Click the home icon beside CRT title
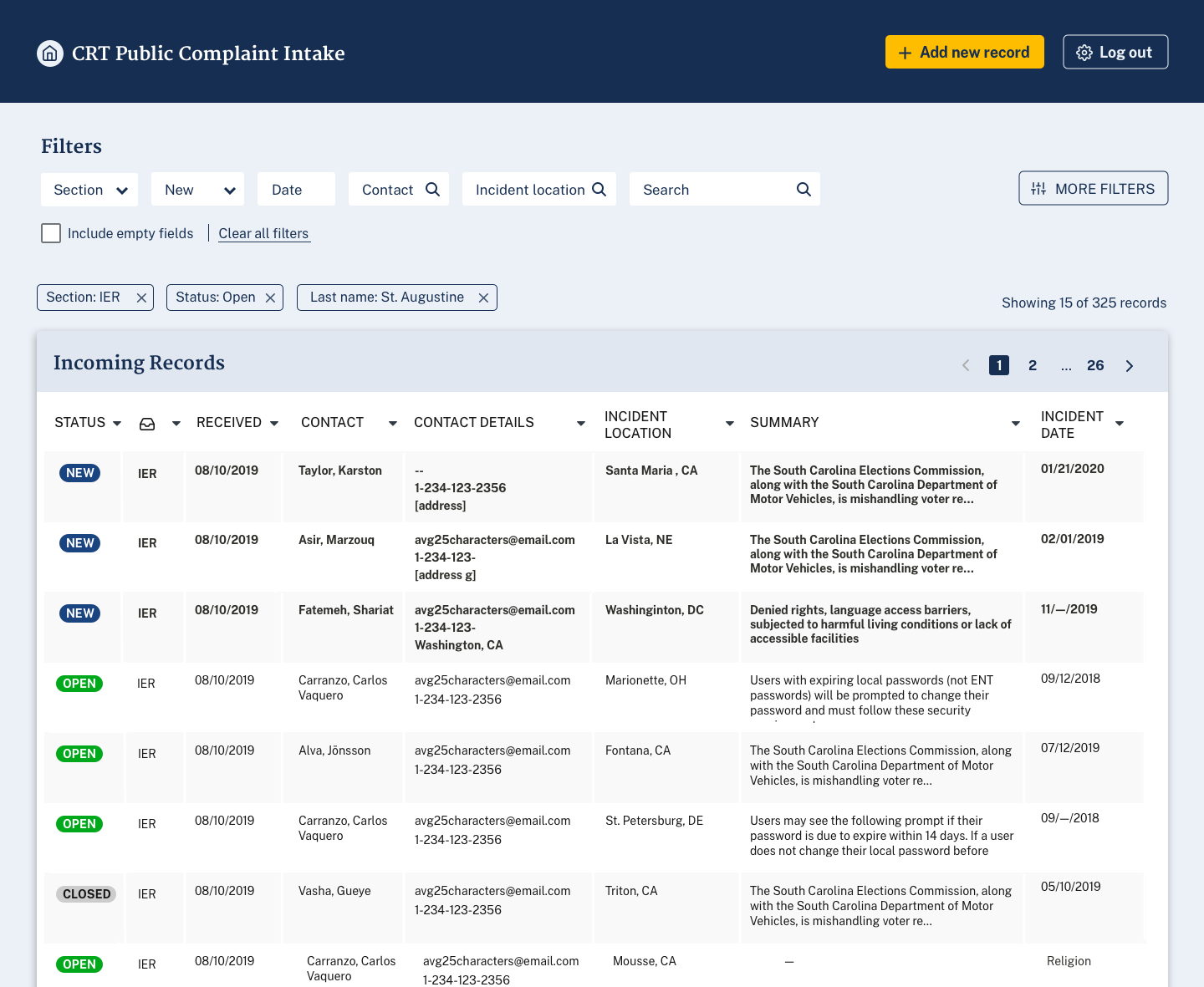 pyautogui.click(x=50, y=53)
